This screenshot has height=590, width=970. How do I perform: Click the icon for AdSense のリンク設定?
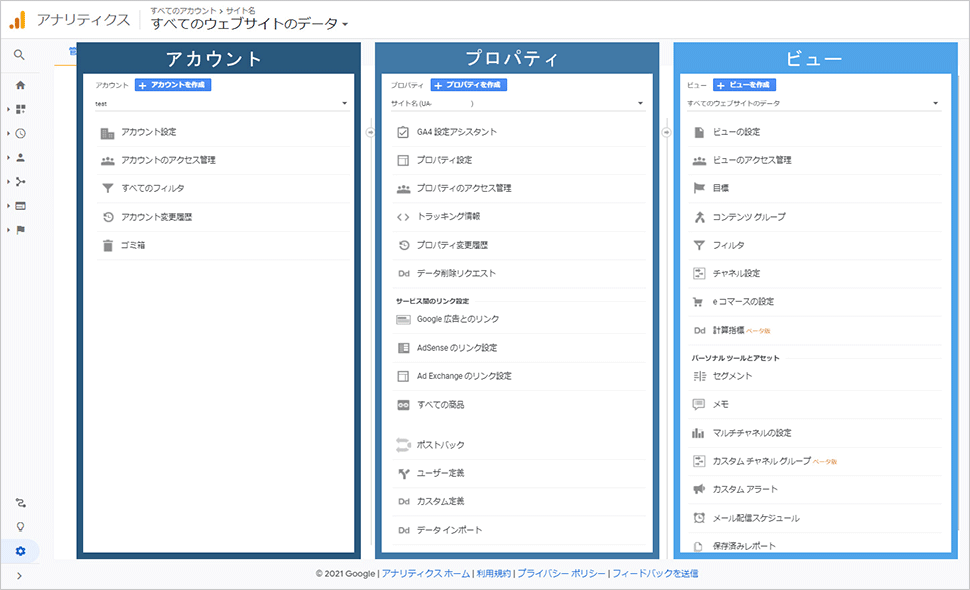[403, 348]
